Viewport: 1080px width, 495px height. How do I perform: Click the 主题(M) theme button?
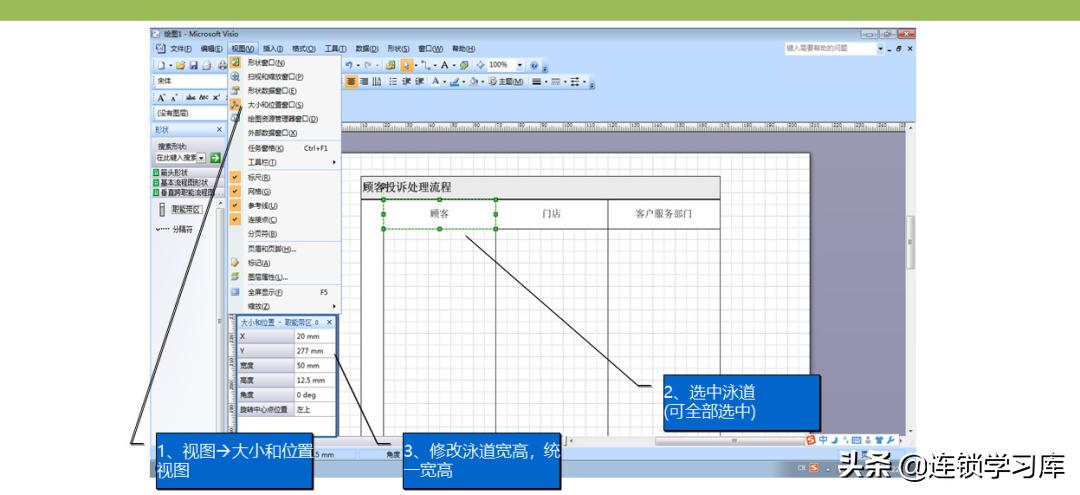pyautogui.click(x=506, y=81)
